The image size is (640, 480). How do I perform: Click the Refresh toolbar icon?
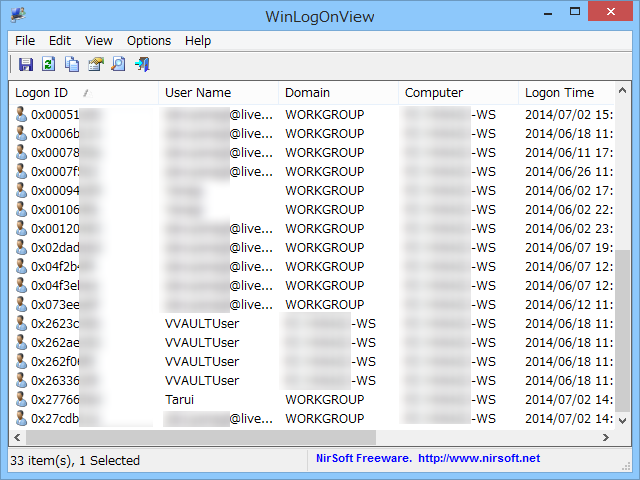tap(49, 64)
